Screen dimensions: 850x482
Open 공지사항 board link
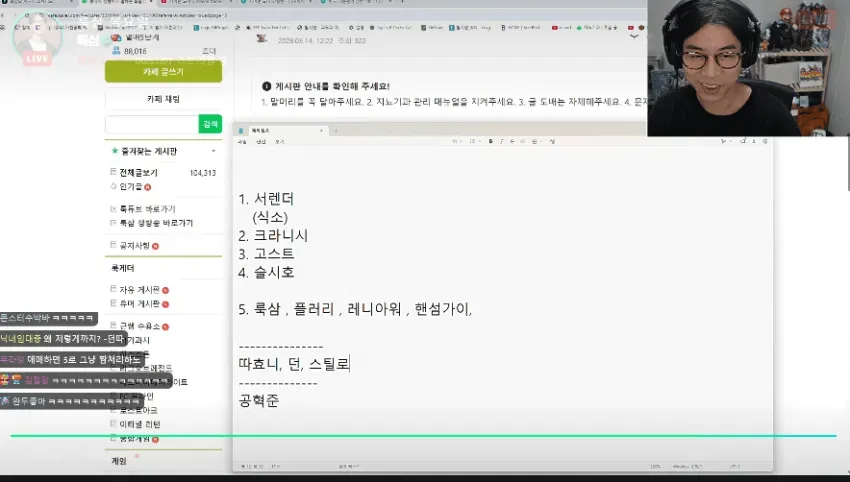tap(134, 246)
